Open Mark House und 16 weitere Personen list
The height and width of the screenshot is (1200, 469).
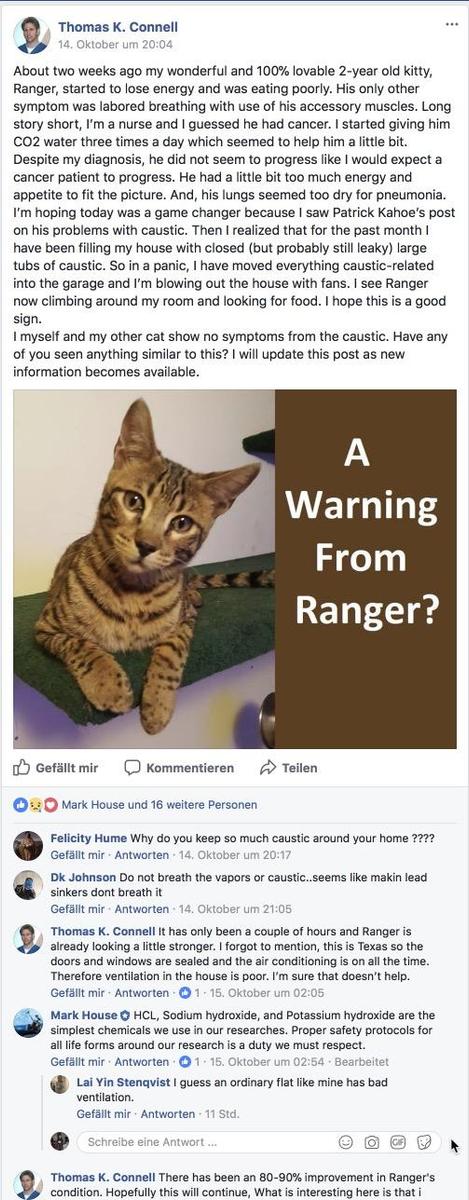[160, 804]
